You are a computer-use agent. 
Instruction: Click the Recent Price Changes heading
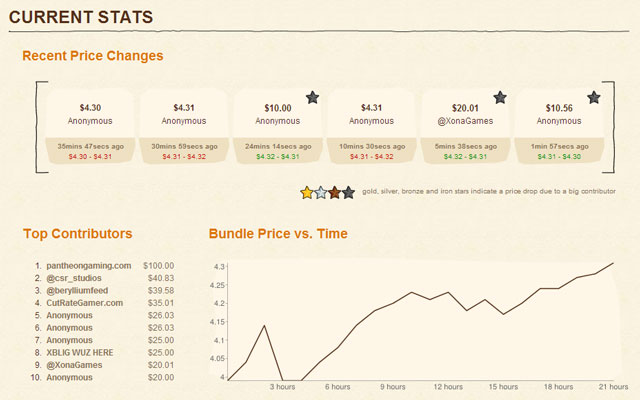pos(93,56)
